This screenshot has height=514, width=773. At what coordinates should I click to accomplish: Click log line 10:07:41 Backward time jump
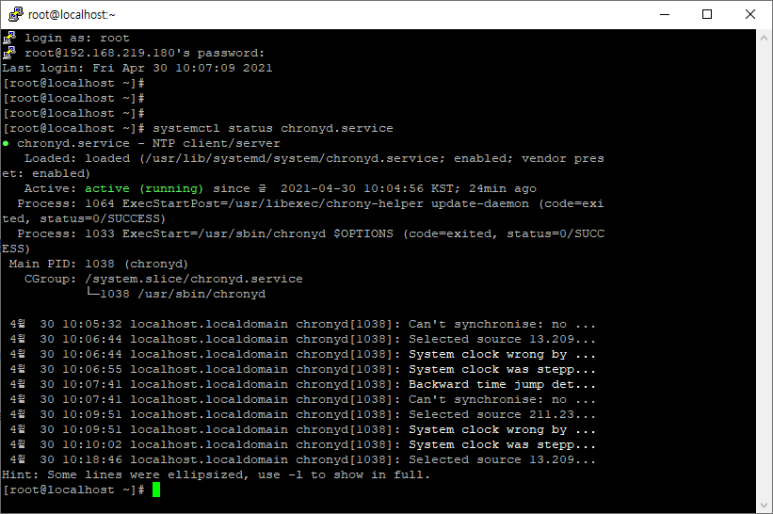pos(303,384)
